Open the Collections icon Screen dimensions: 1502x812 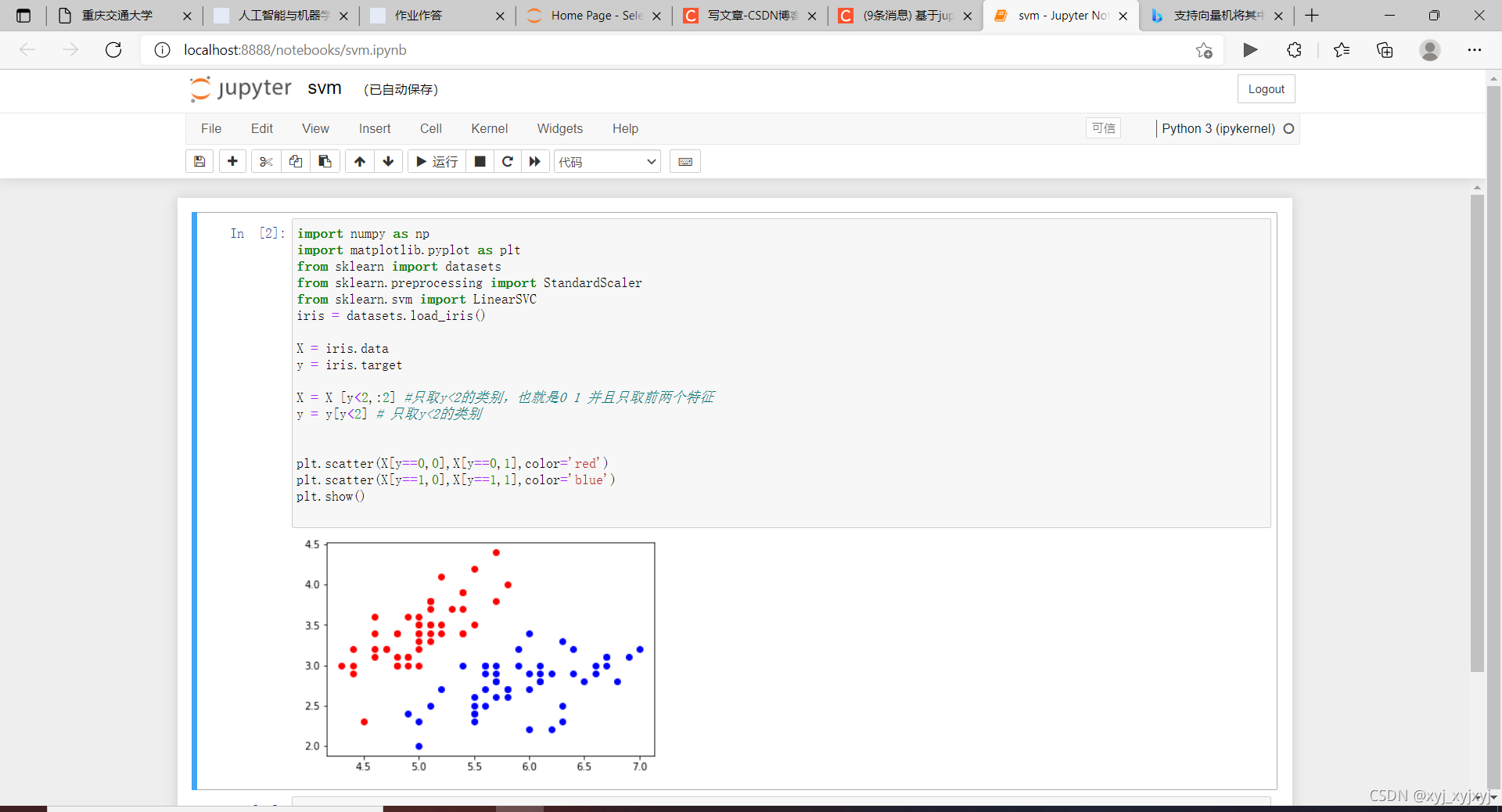click(x=1385, y=50)
